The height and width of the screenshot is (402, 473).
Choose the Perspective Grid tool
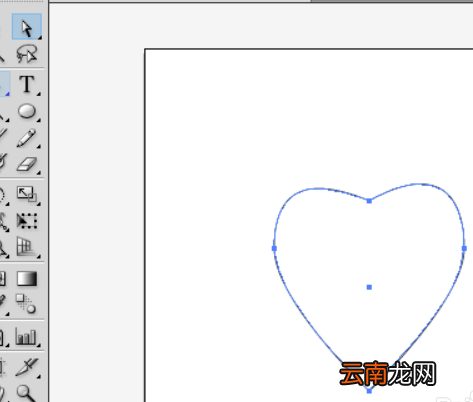[27, 248]
